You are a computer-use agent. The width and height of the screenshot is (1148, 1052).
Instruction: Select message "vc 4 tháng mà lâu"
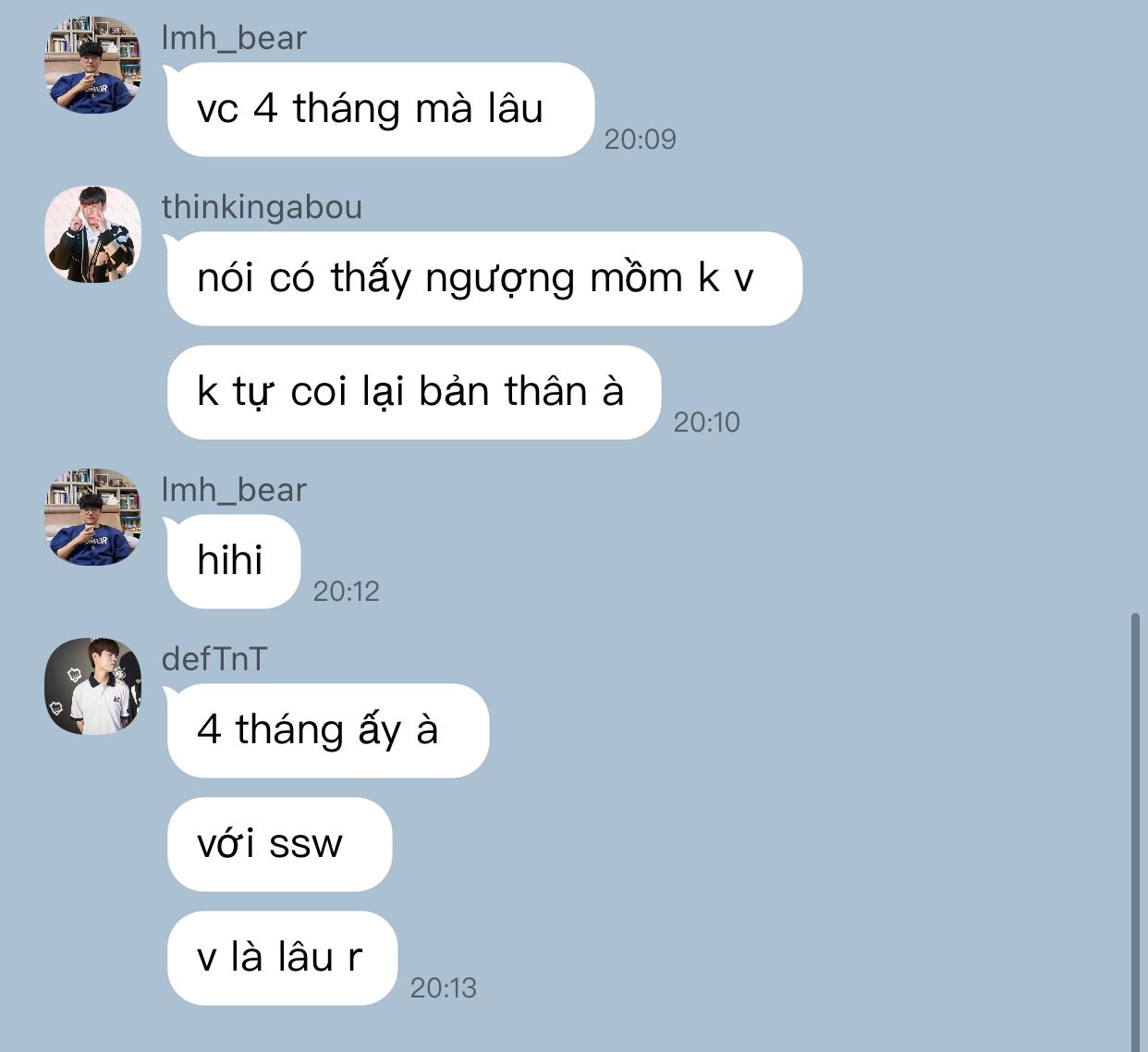(x=380, y=109)
